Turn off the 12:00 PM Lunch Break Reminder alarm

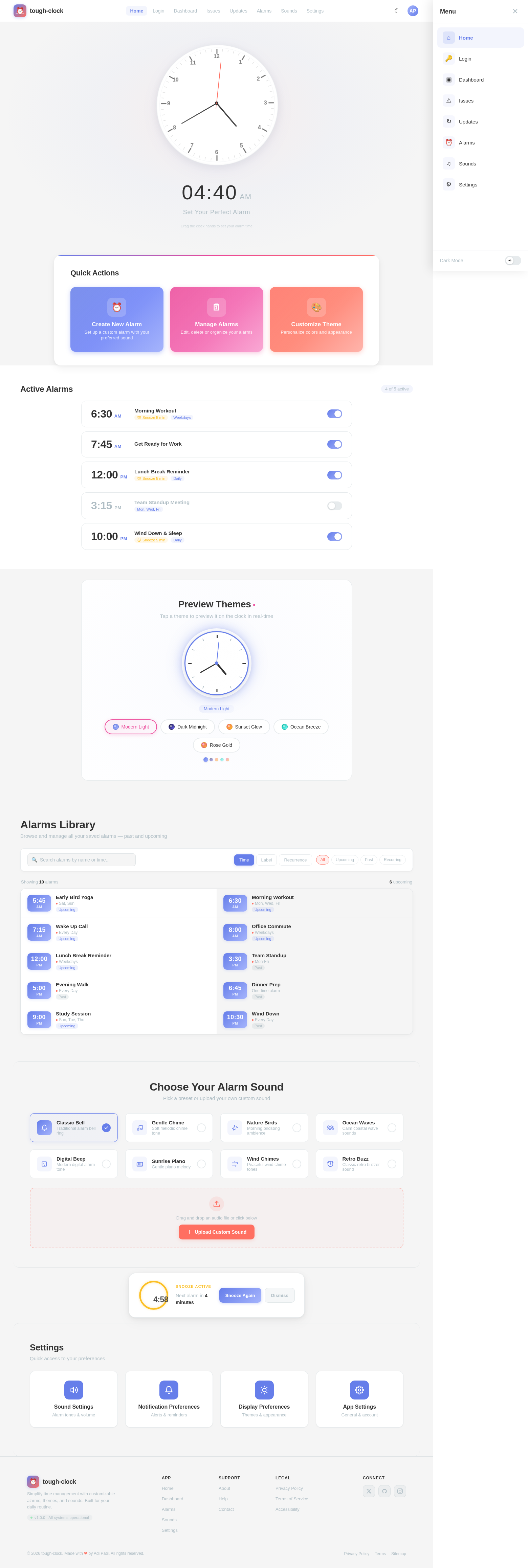click(x=334, y=475)
